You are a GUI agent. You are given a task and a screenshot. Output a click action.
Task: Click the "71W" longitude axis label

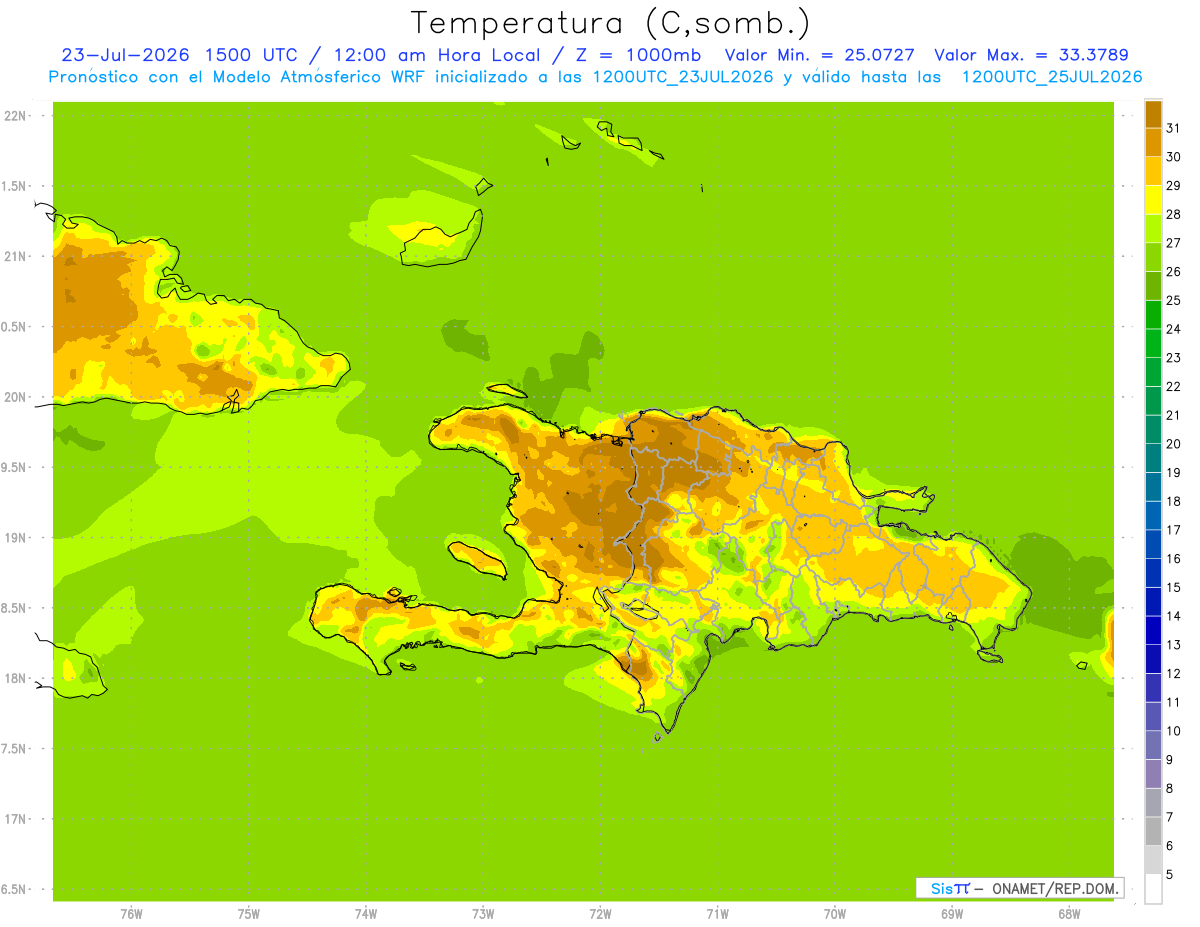coord(717,914)
